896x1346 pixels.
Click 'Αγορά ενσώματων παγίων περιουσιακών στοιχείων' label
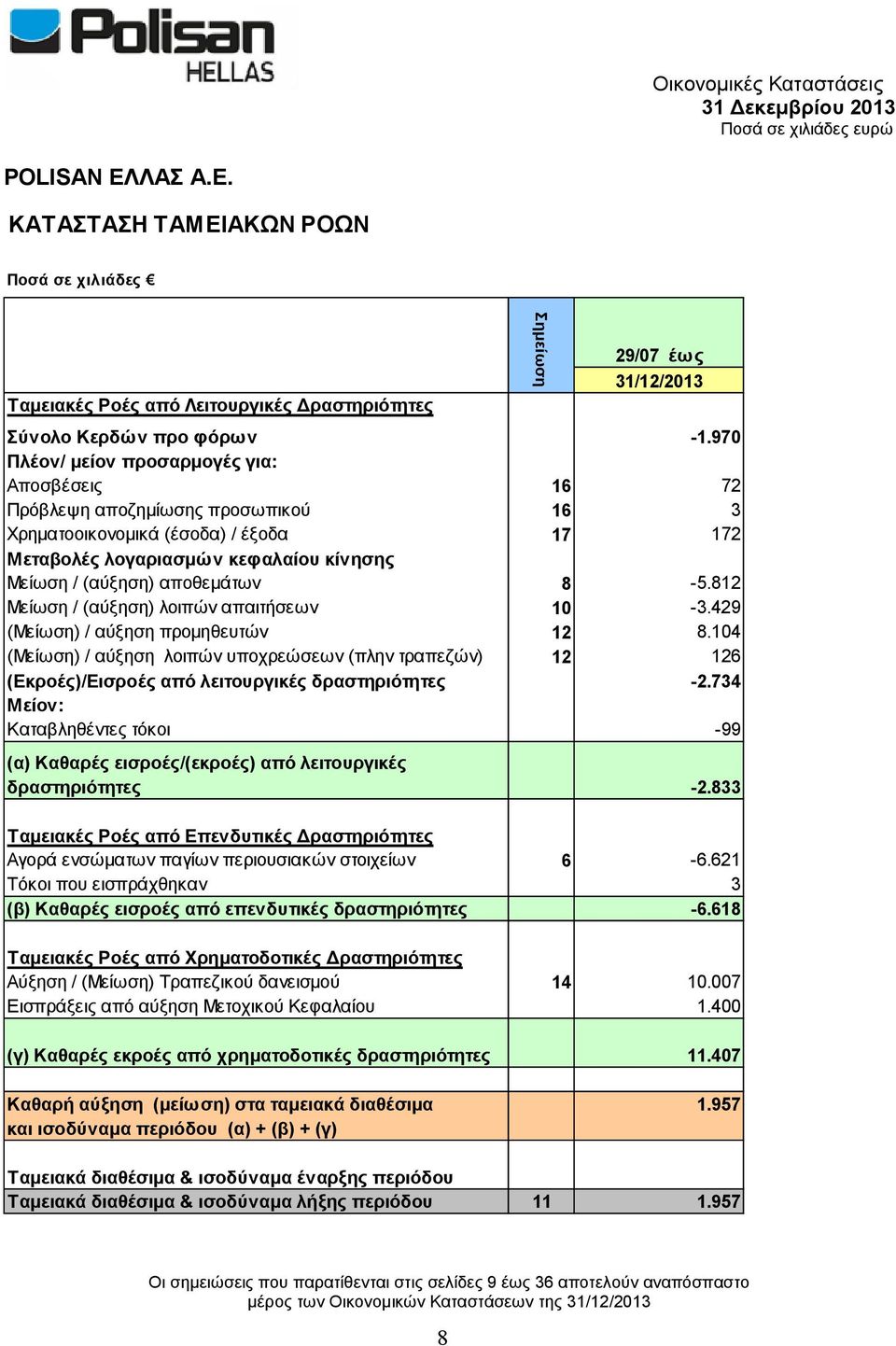pyautogui.click(x=212, y=860)
